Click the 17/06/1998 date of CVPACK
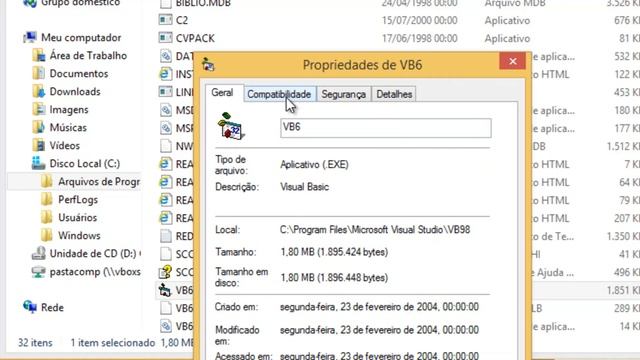640x360 pixels. (x=420, y=38)
